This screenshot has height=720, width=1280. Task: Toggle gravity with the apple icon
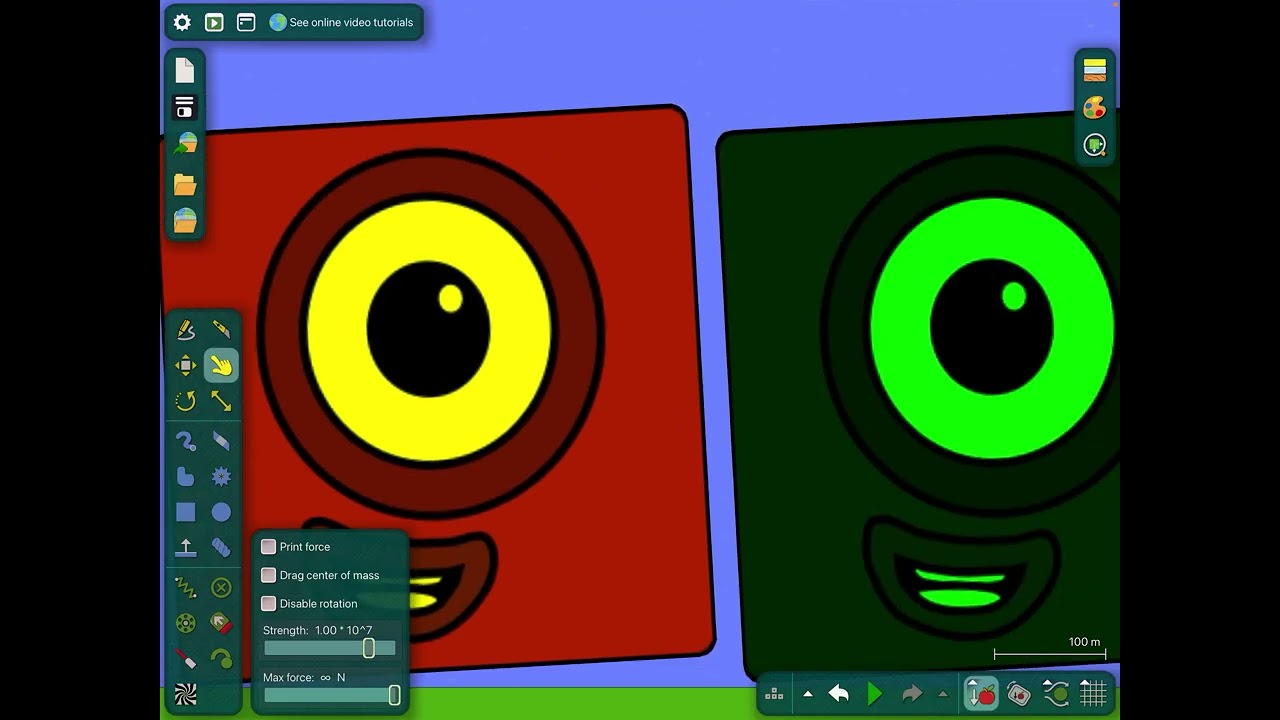tap(981, 694)
